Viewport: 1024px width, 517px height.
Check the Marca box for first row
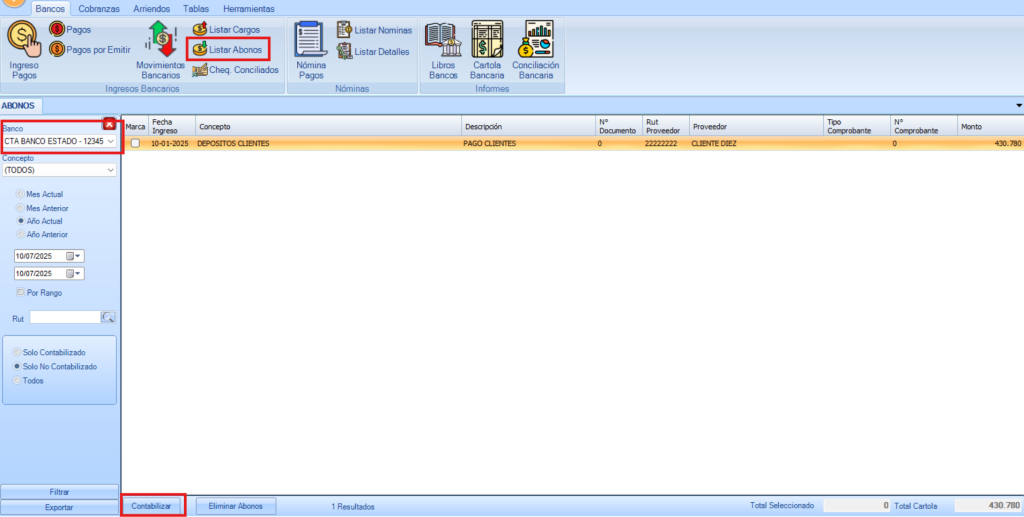click(x=135, y=144)
